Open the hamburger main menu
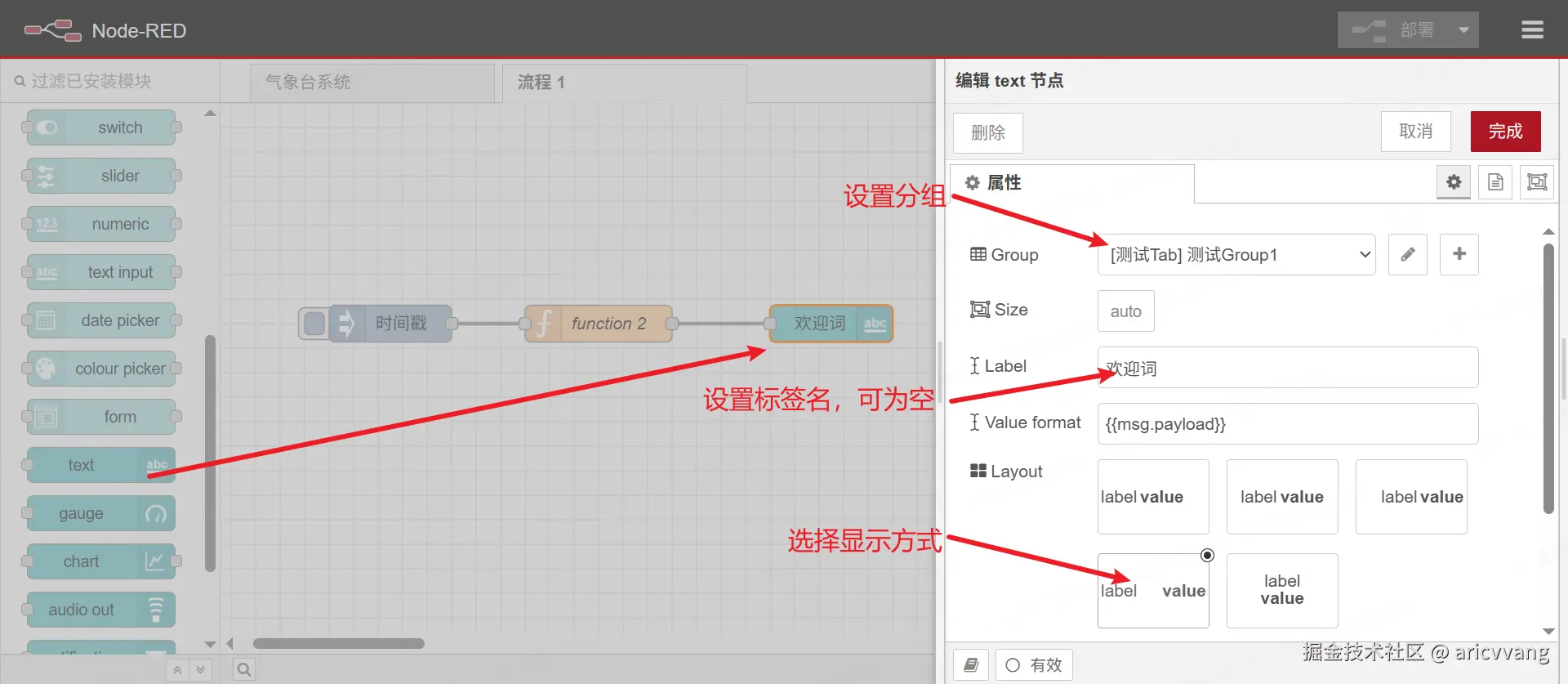 (x=1533, y=30)
